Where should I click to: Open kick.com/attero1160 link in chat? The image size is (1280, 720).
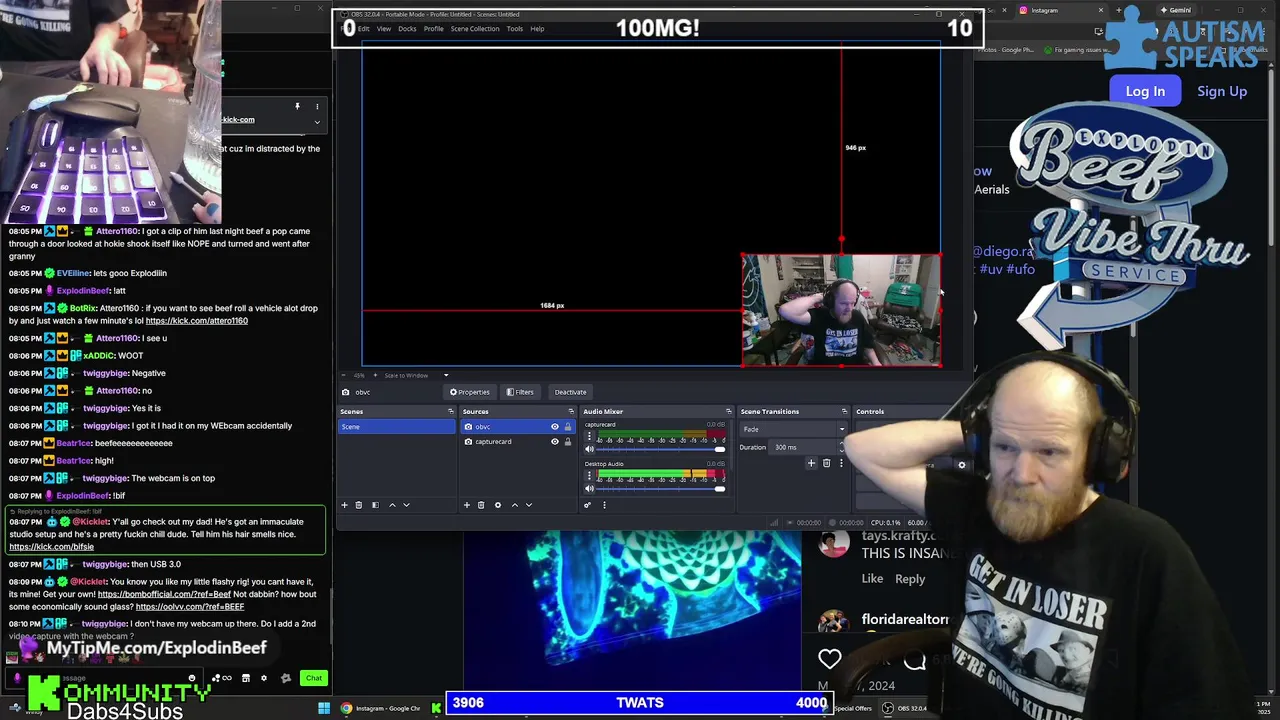coord(197,321)
